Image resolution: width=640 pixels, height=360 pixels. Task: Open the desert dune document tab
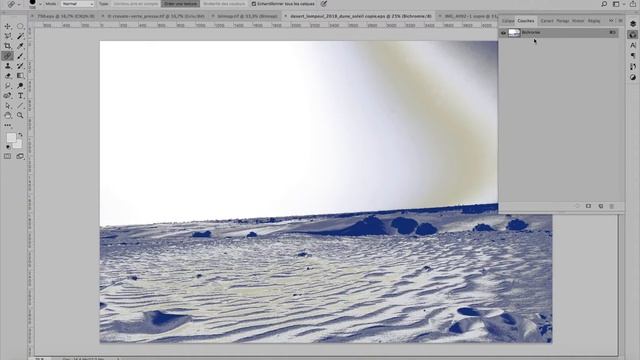click(360, 16)
